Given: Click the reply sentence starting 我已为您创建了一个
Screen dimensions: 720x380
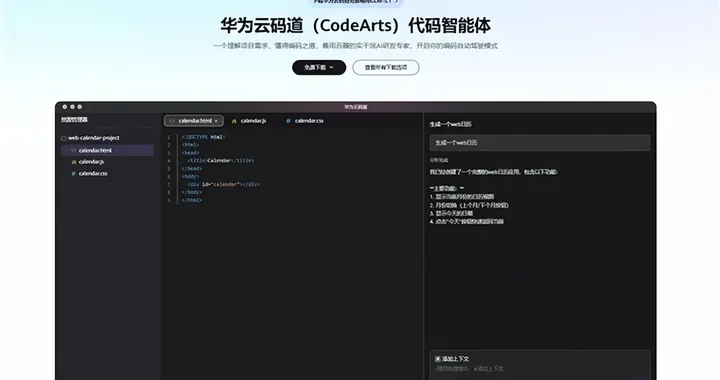Looking at the screenshot, I should [494, 172].
